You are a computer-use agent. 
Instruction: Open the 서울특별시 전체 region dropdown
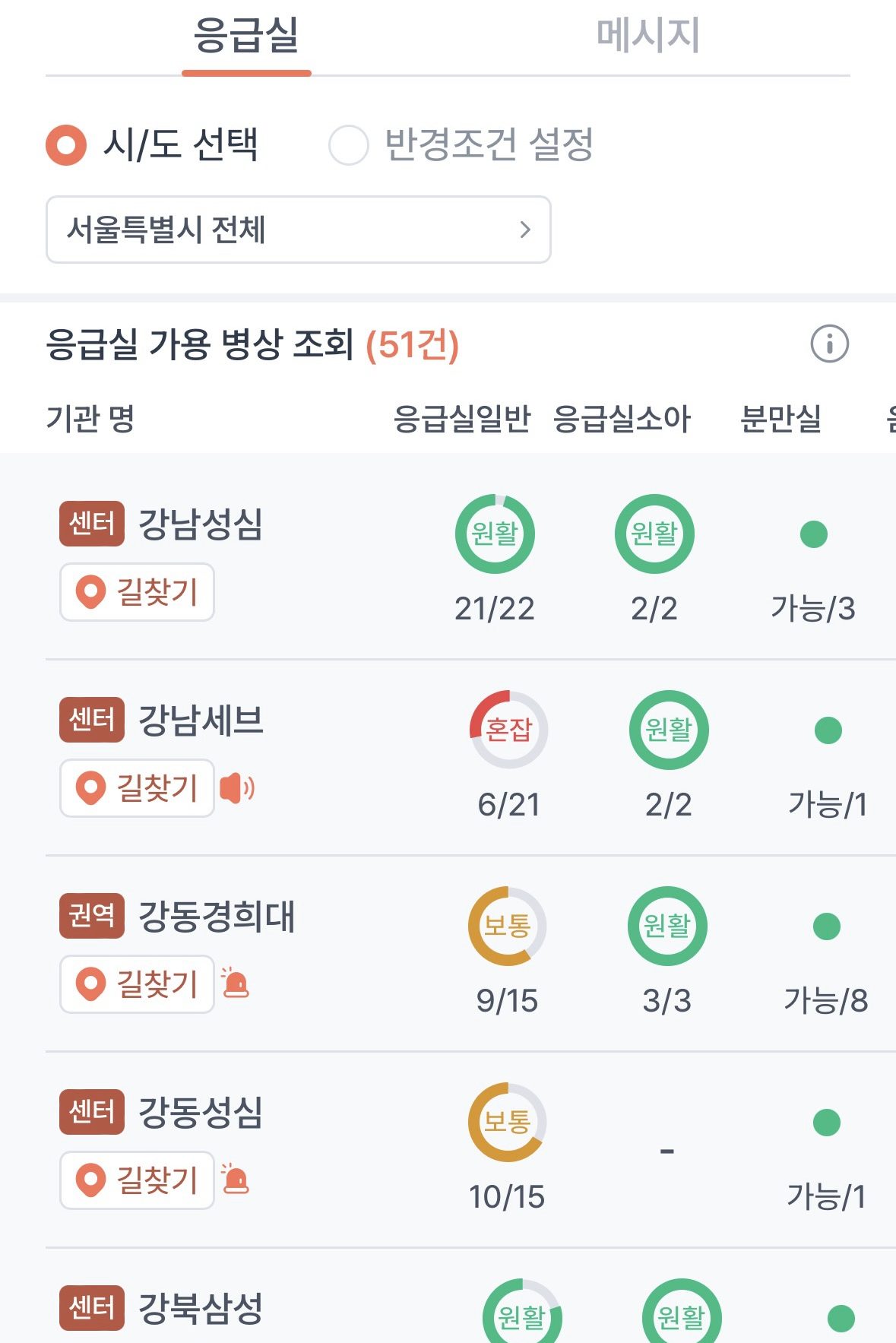298,230
